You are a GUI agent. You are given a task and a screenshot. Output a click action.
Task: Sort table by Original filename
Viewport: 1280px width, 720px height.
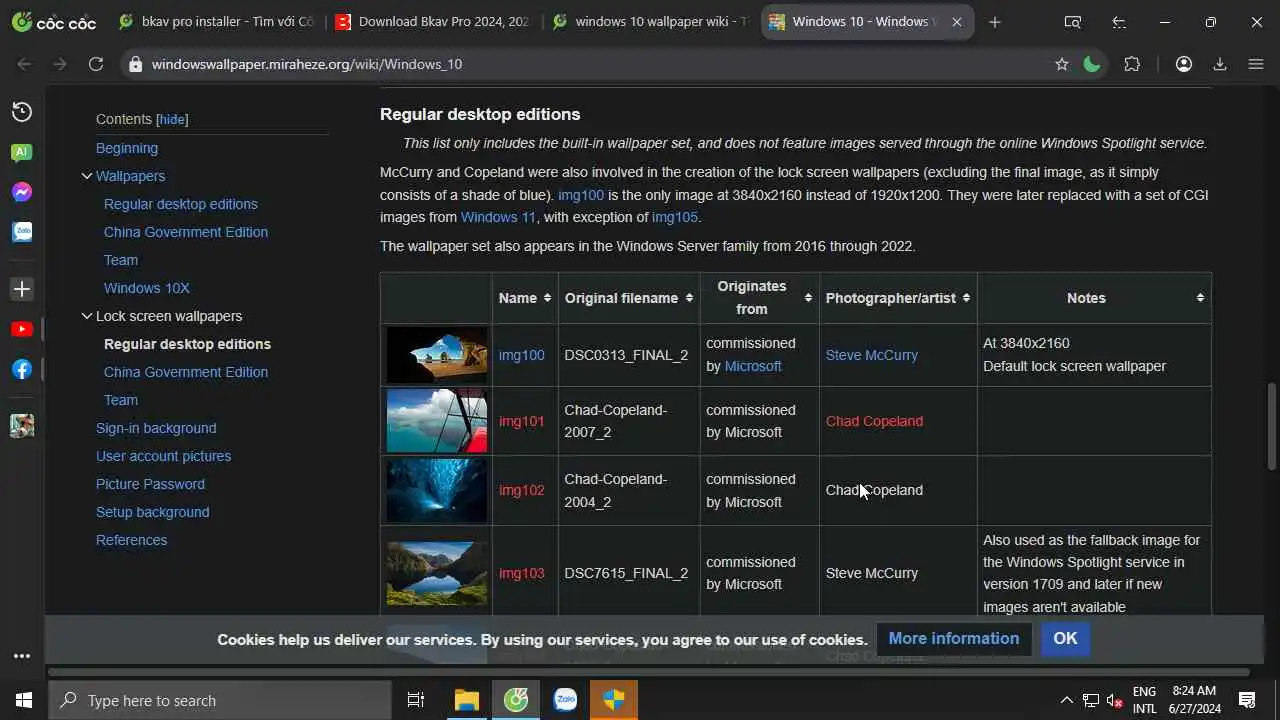[629, 298]
